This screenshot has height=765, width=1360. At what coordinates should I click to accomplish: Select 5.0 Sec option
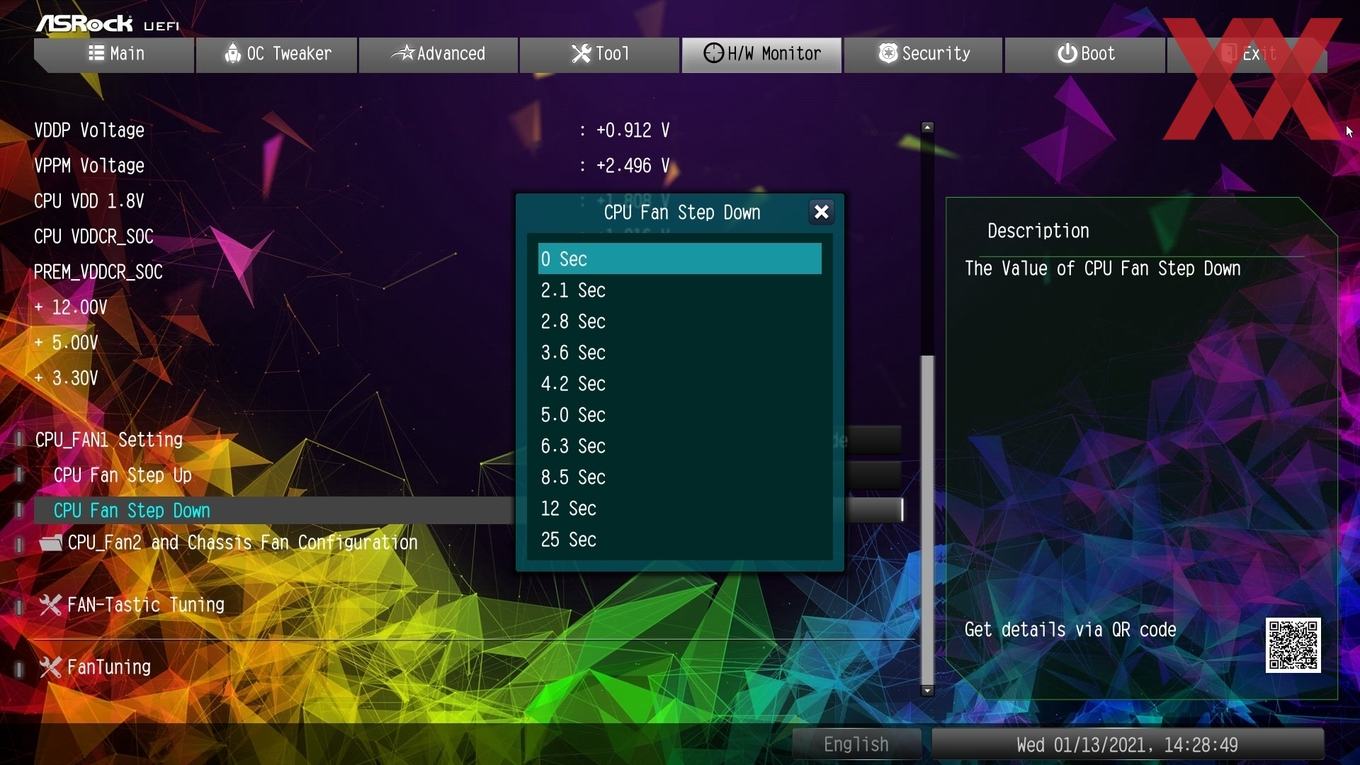[x=680, y=415]
